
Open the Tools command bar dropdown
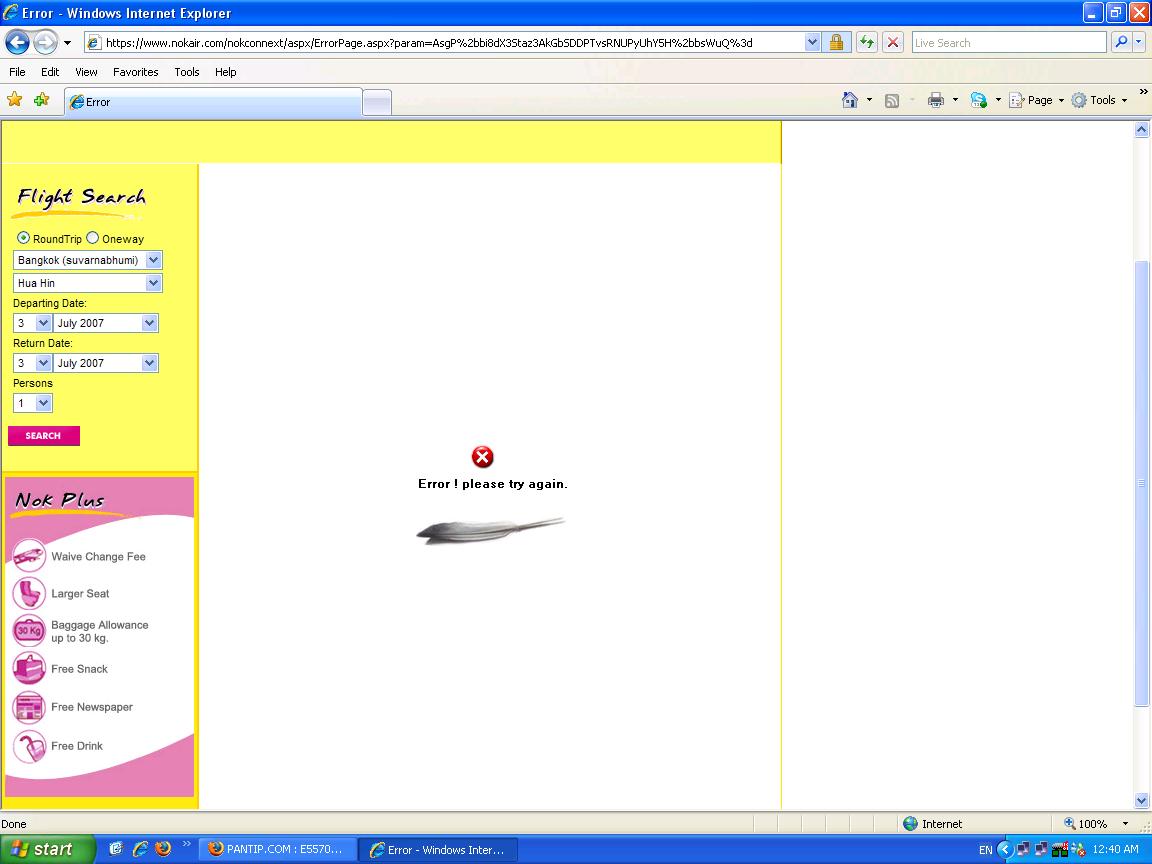coord(1099,101)
